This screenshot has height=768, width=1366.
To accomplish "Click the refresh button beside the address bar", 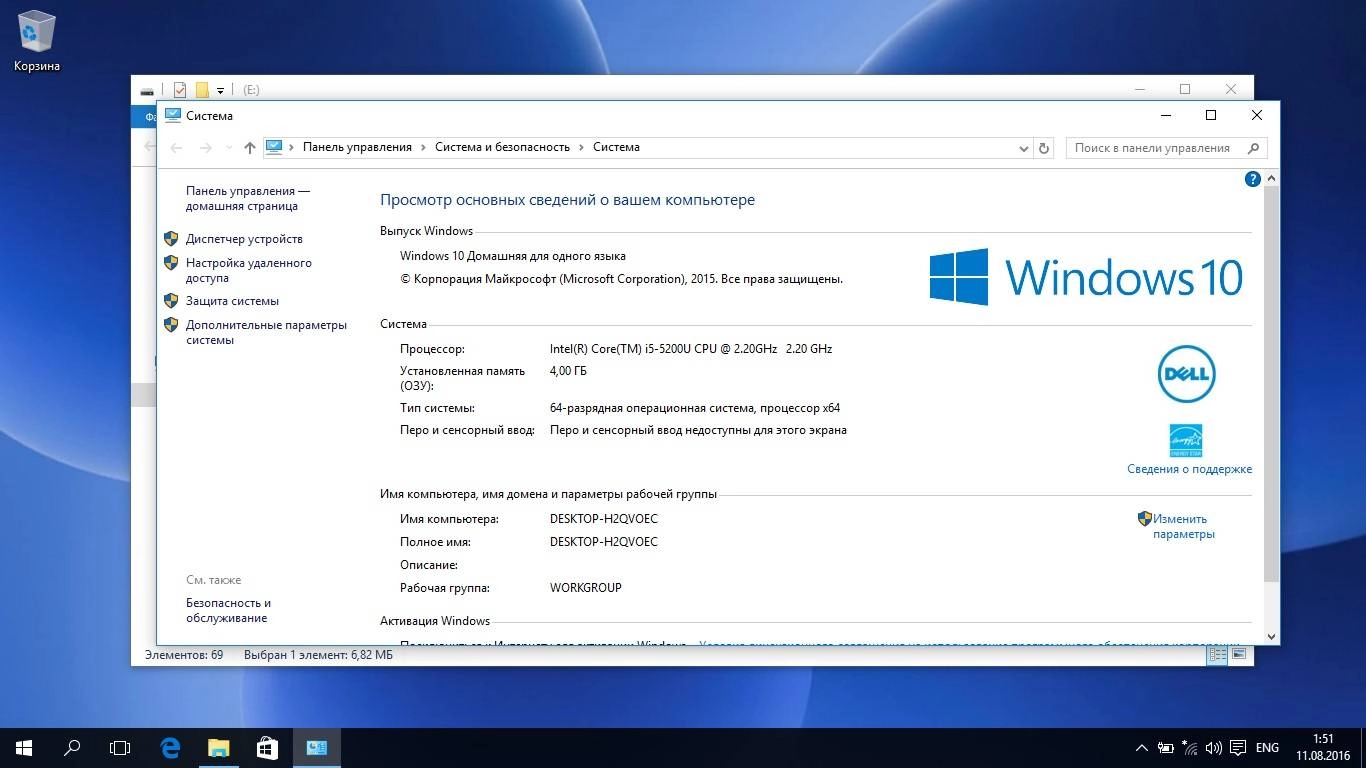I will click(x=1044, y=148).
